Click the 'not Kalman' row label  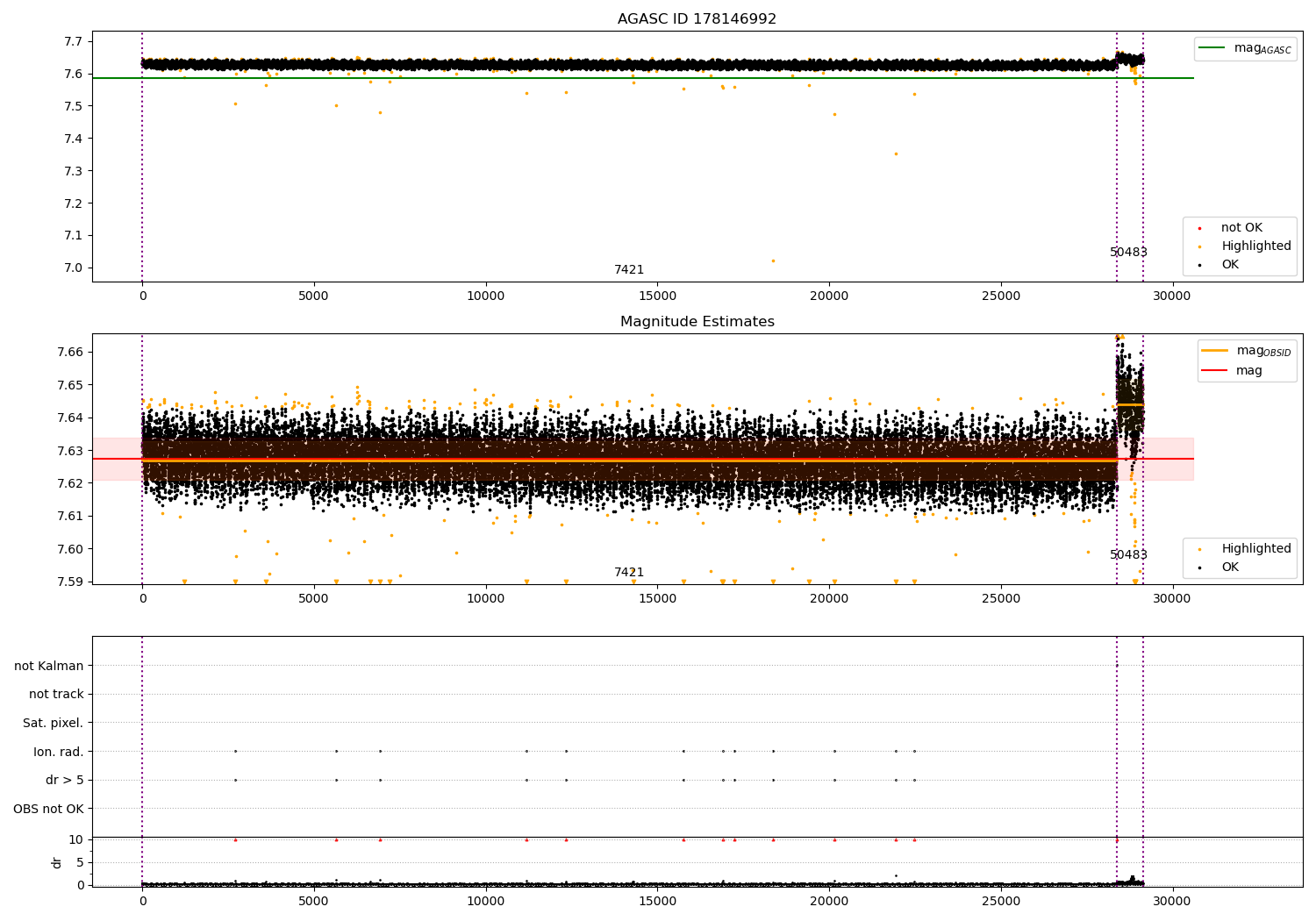(x=49, y=667)
